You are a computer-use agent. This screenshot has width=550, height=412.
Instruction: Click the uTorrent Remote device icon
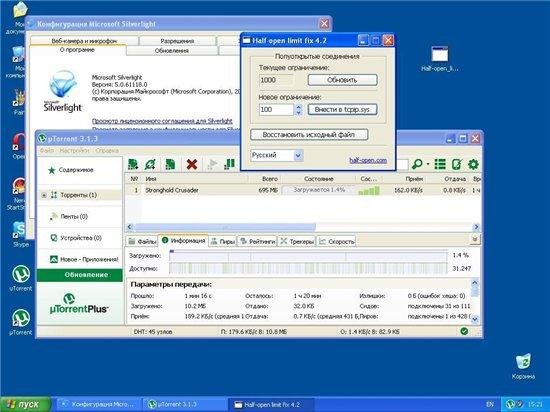point(456,164)
